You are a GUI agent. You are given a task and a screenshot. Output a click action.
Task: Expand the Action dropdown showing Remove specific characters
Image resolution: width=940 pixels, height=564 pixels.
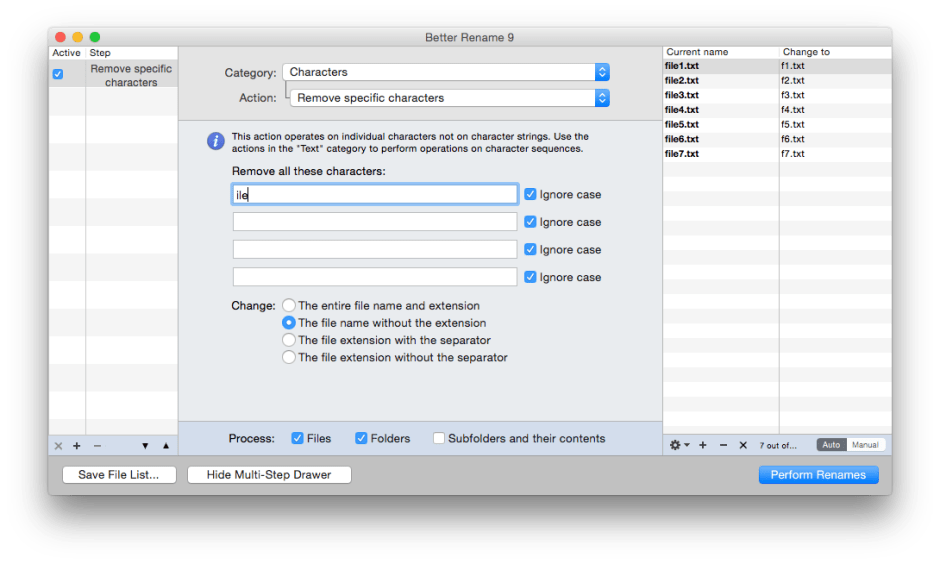[450, 98]
